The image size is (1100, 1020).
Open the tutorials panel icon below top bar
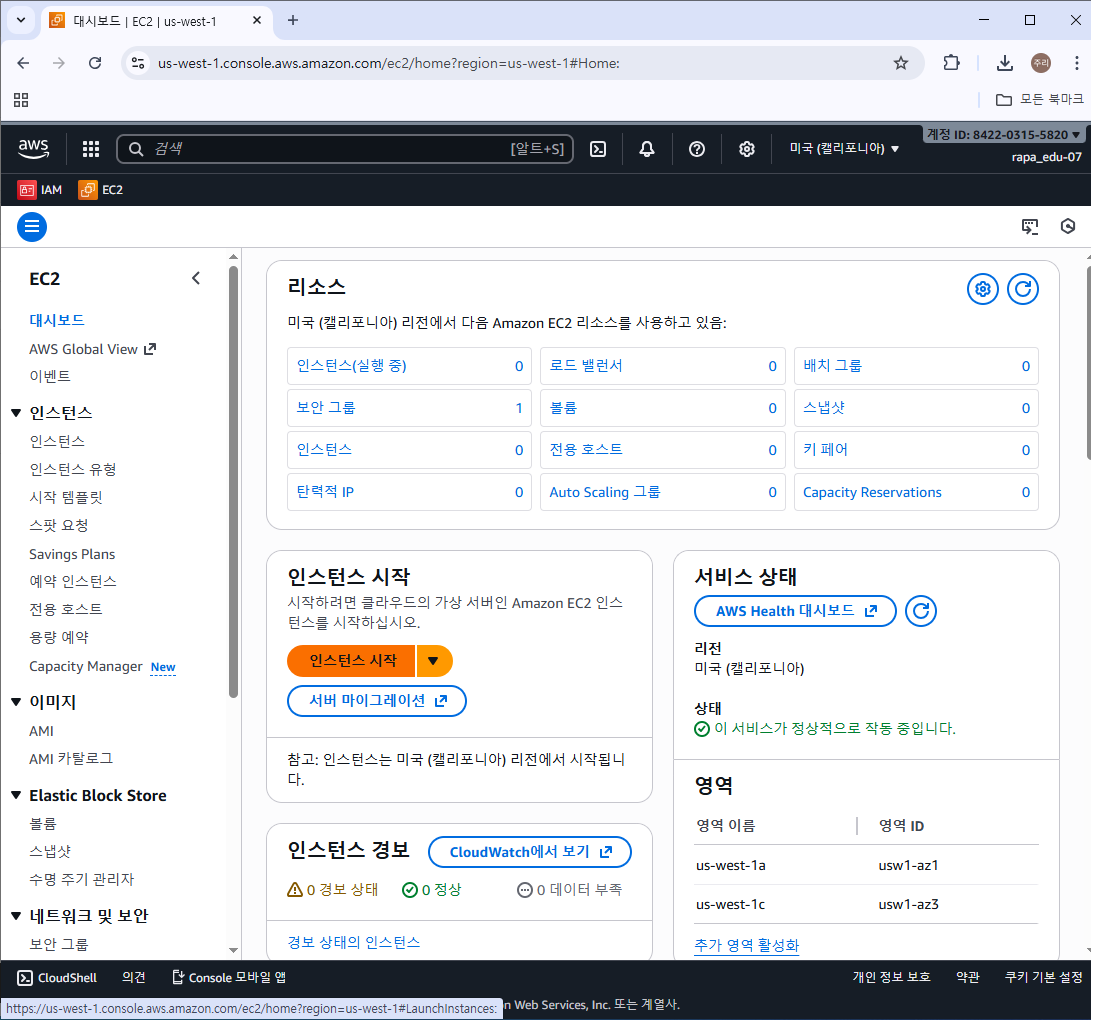point(1030,226)
